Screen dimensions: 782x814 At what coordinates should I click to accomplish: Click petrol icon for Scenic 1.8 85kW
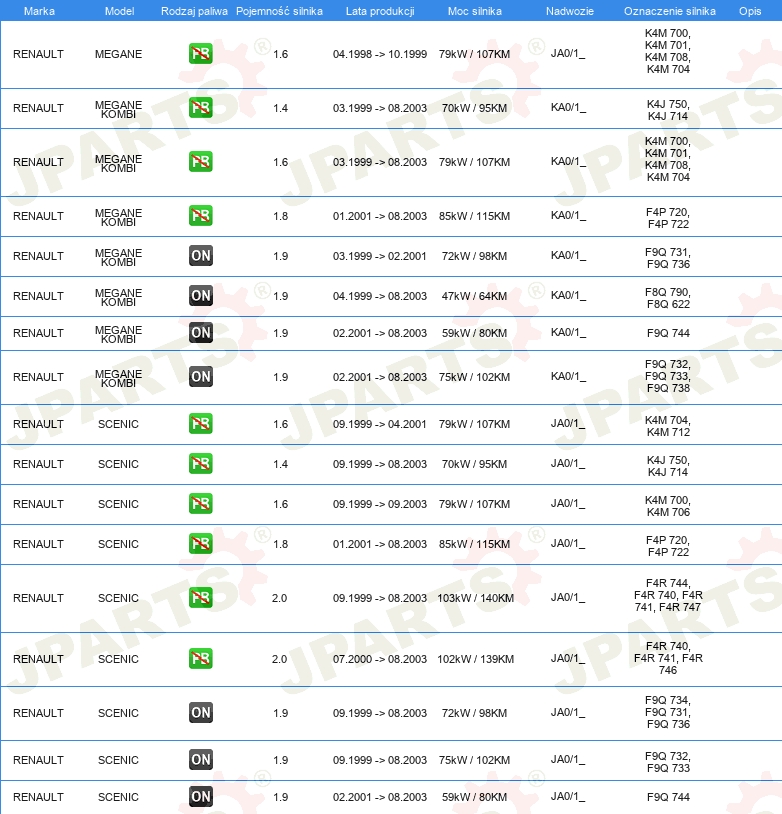(x=200, y=544)
